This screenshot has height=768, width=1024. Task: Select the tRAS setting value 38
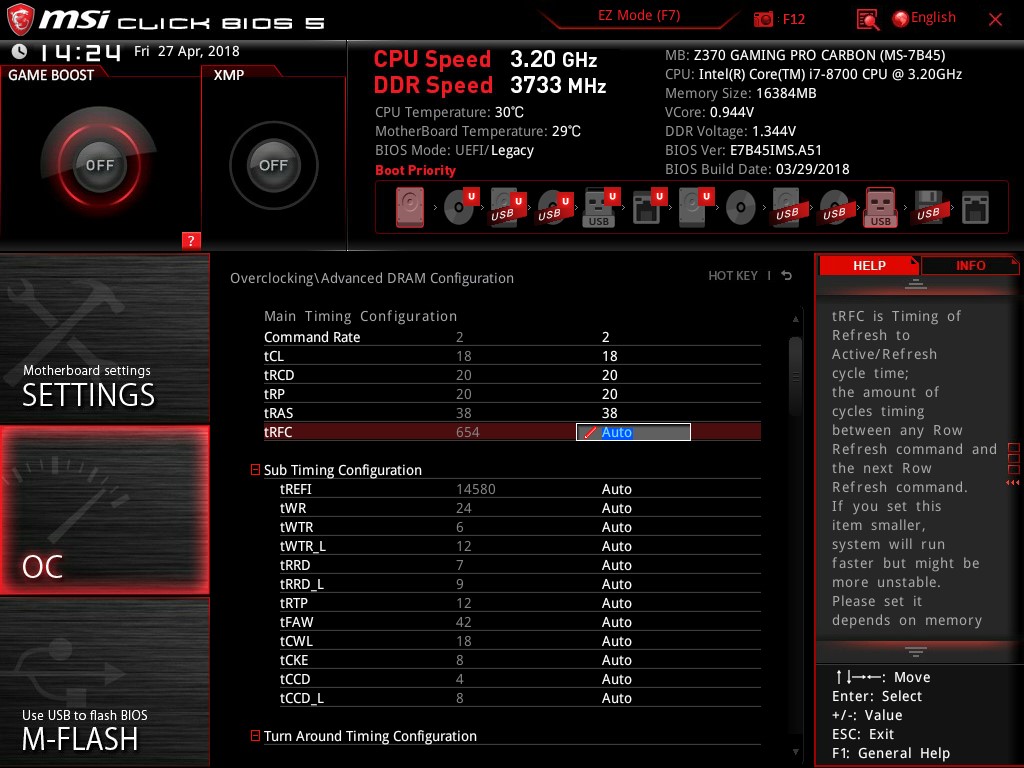pos(609,413)
